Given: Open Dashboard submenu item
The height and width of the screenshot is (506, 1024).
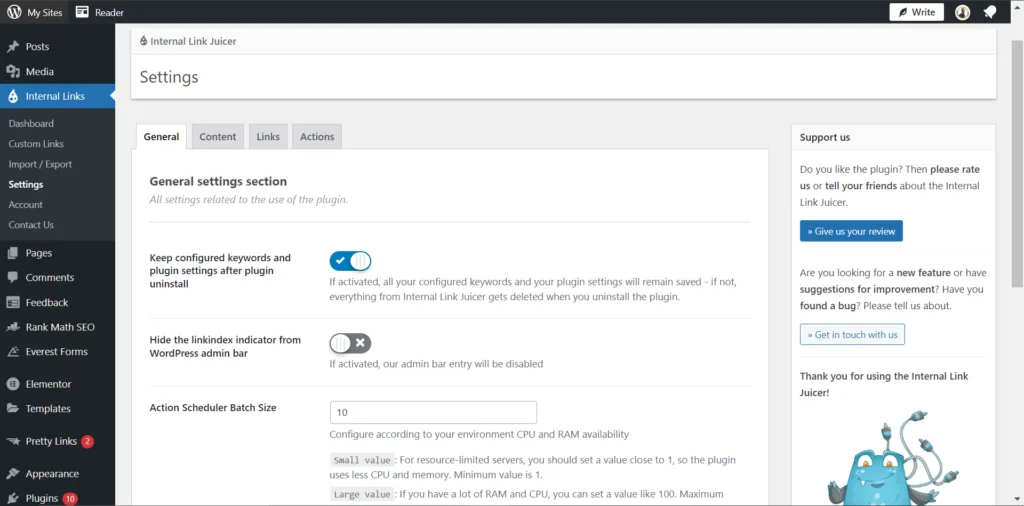Looking at the screenshot, I should [x=31, y=123].
